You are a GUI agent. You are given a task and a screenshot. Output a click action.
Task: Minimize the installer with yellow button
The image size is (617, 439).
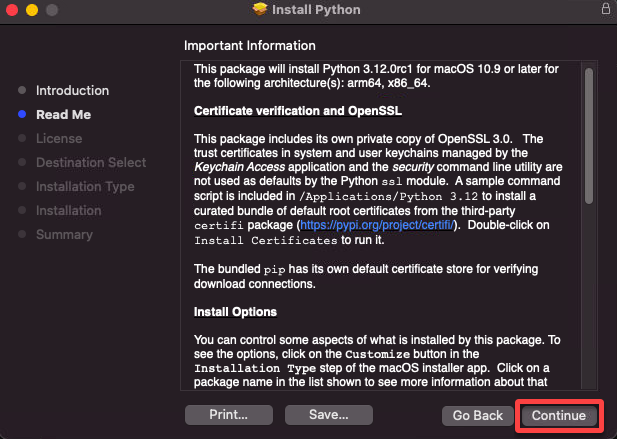click(x=32, y=10)
